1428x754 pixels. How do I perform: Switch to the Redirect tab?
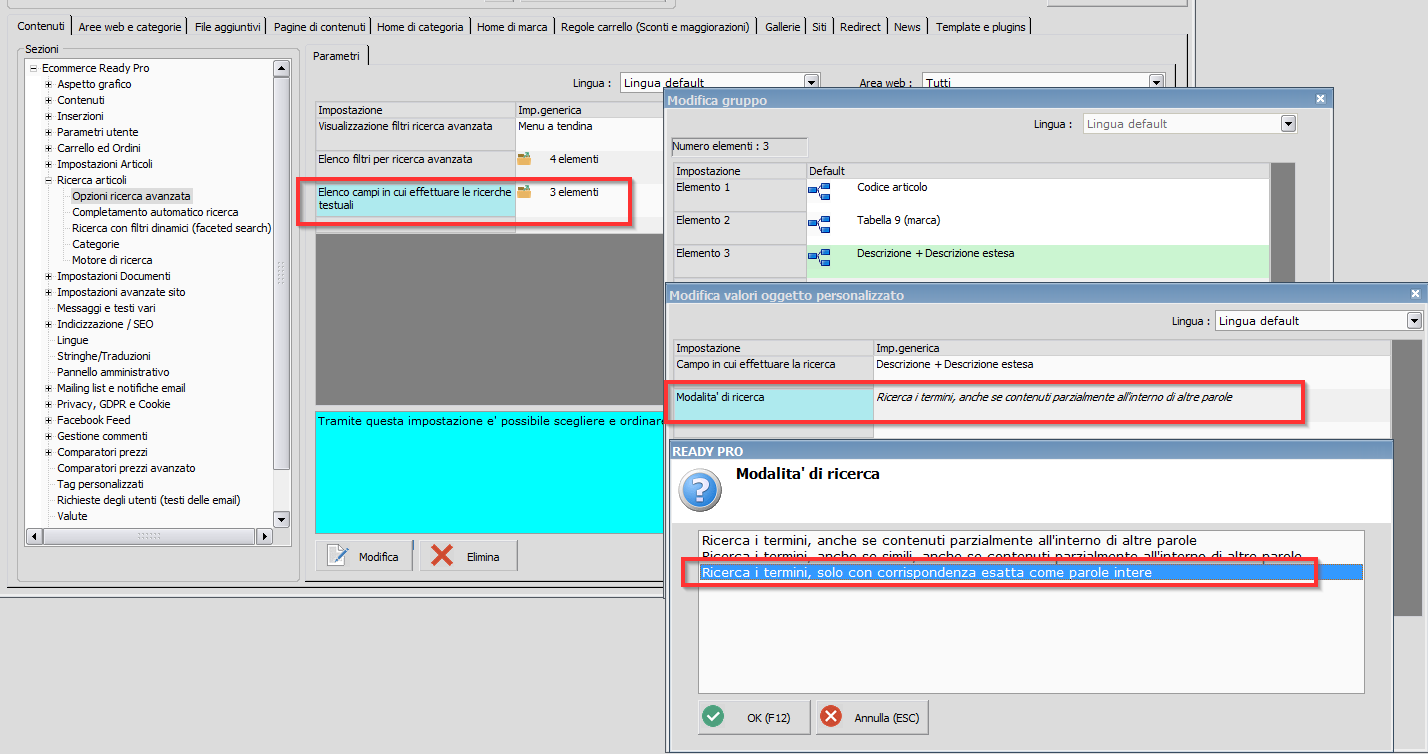861,27
